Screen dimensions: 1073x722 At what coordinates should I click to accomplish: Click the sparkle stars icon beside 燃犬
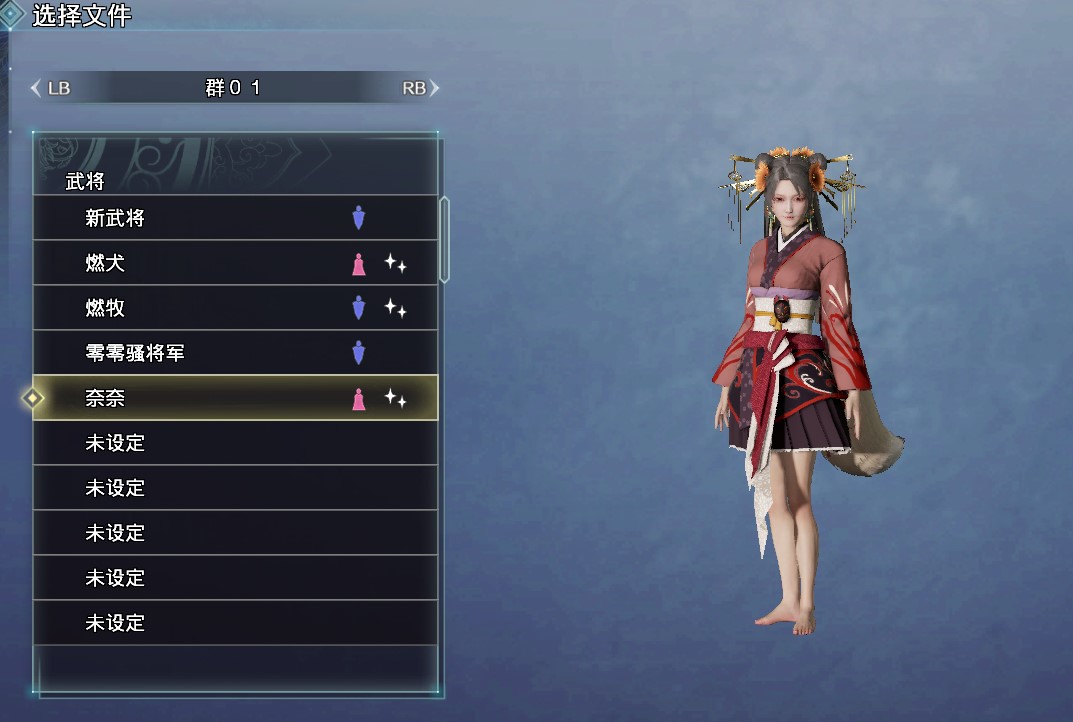[x=395, y=263]
